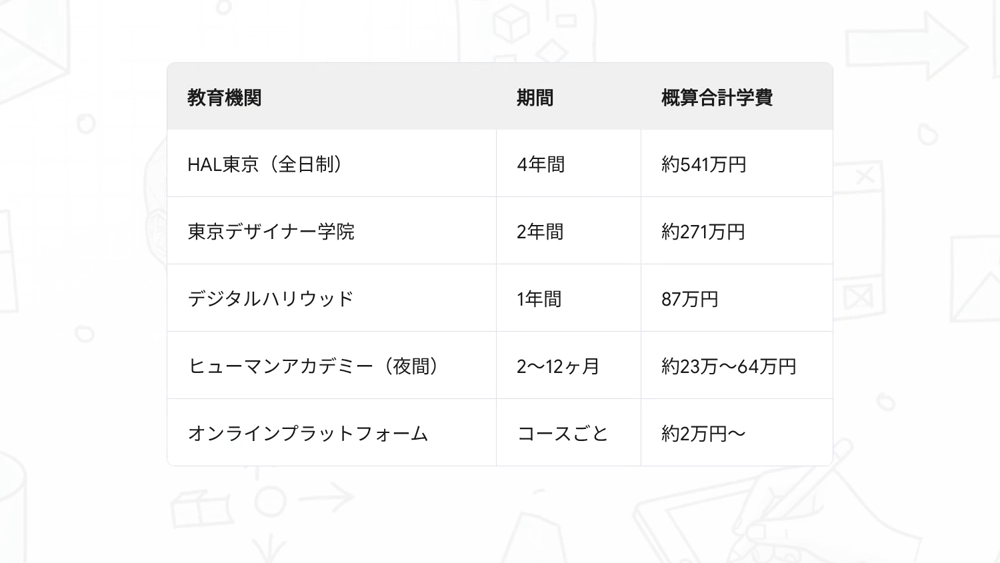Click the sketched cube doodle at top
1000x563 pixels.
512,25
